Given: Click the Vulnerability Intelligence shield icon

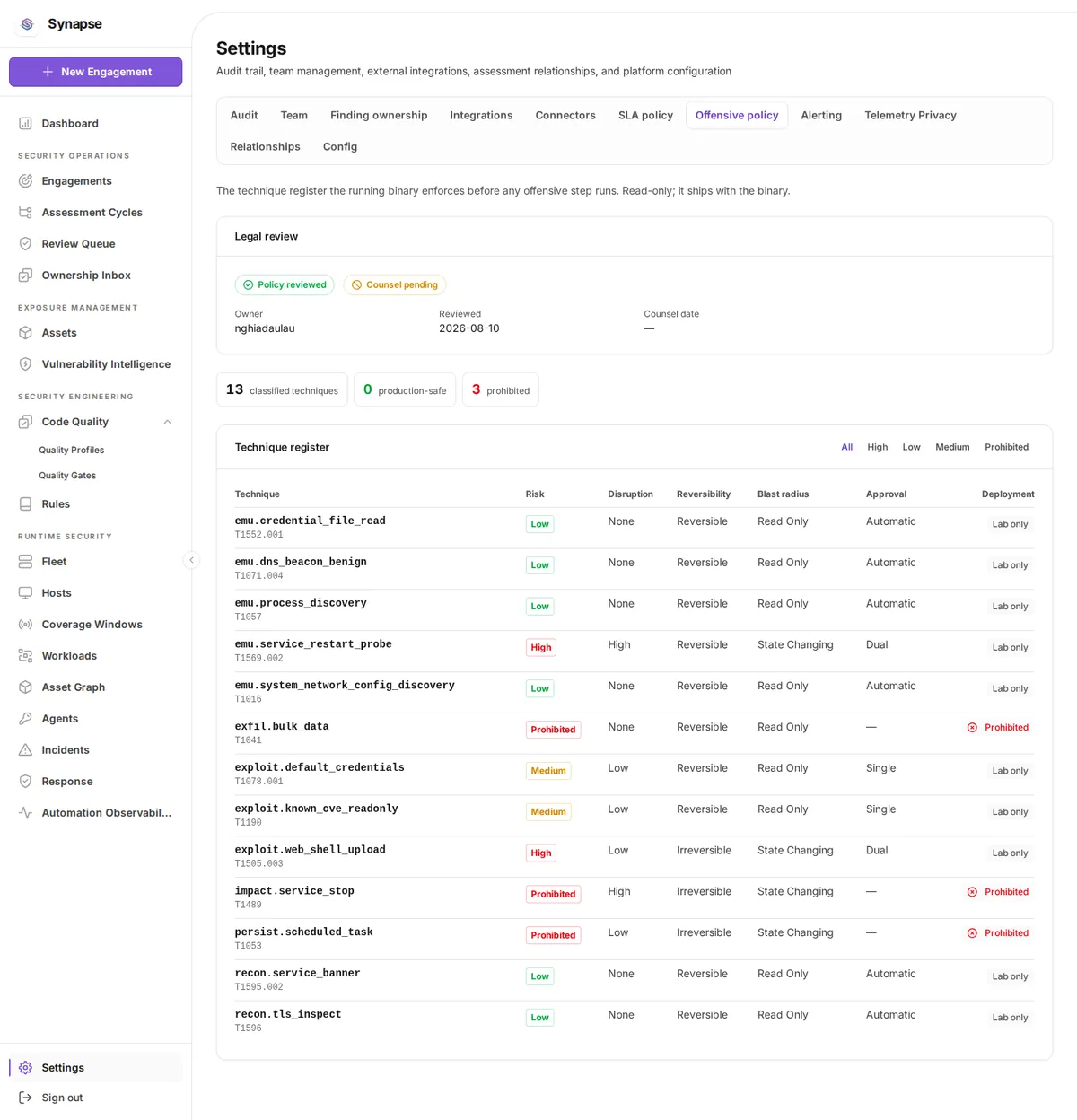Looking at the screenshot, I should tap(25, 364).
